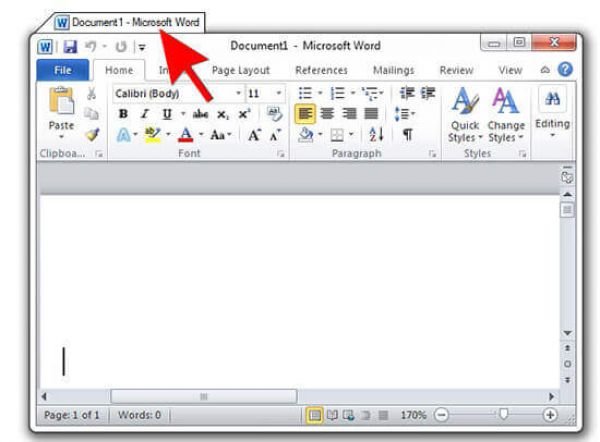The image size is (600, 442).
Task: Click the Save icon in Quick Access Toolbar
Action: pos(70,47)
